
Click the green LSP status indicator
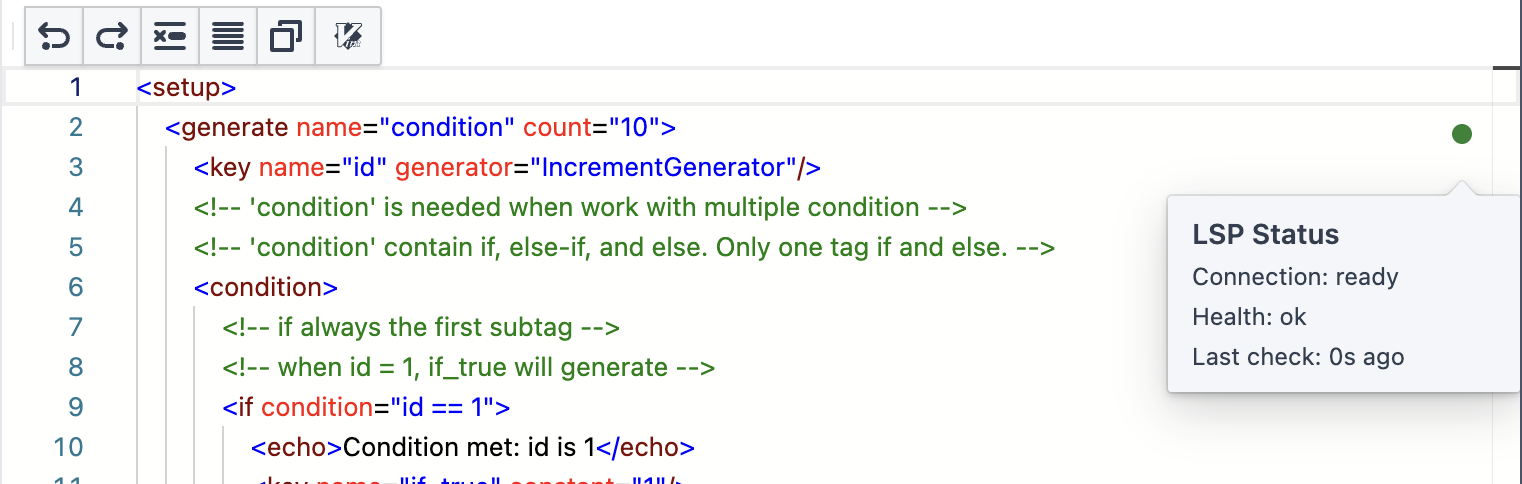[x=1461, y=134]
